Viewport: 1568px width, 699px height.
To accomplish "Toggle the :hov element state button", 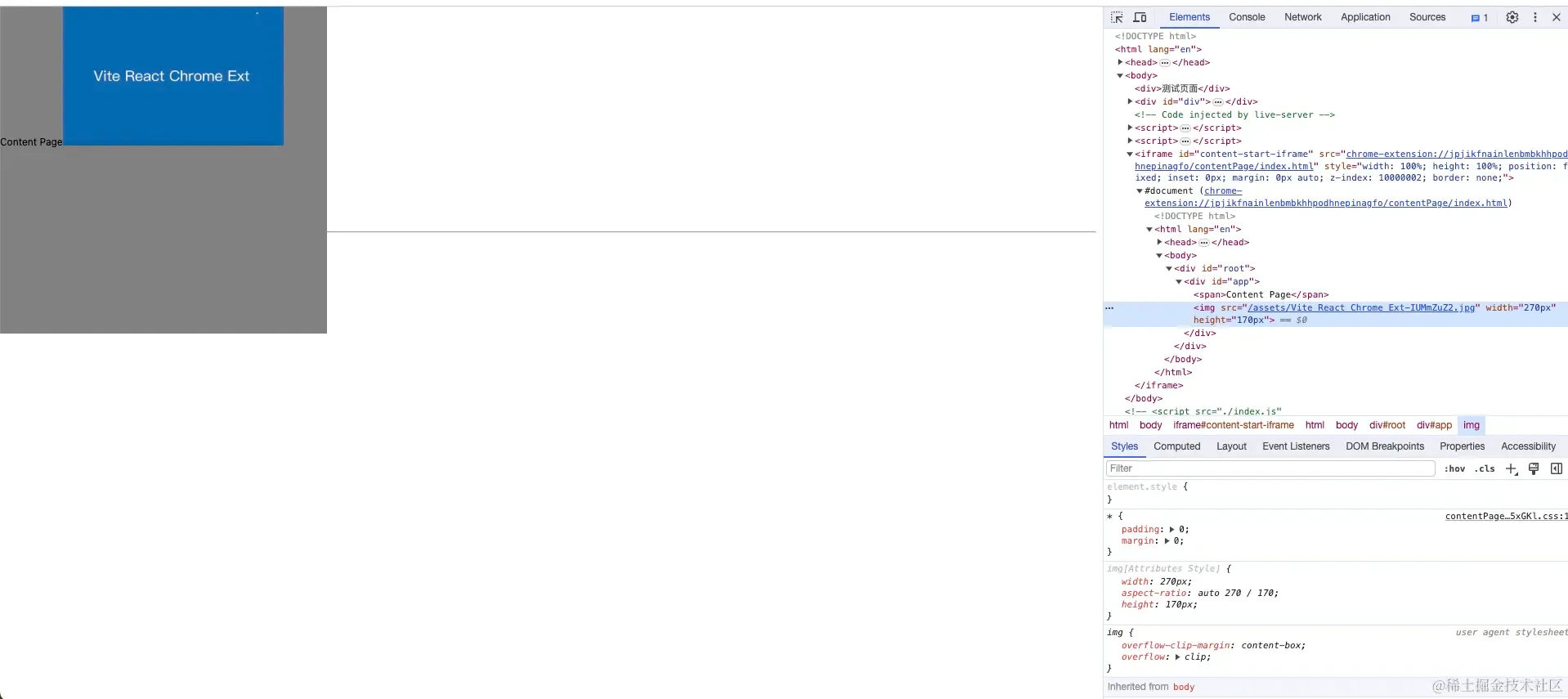I will pyautogui.click(x=1454, y=469).
